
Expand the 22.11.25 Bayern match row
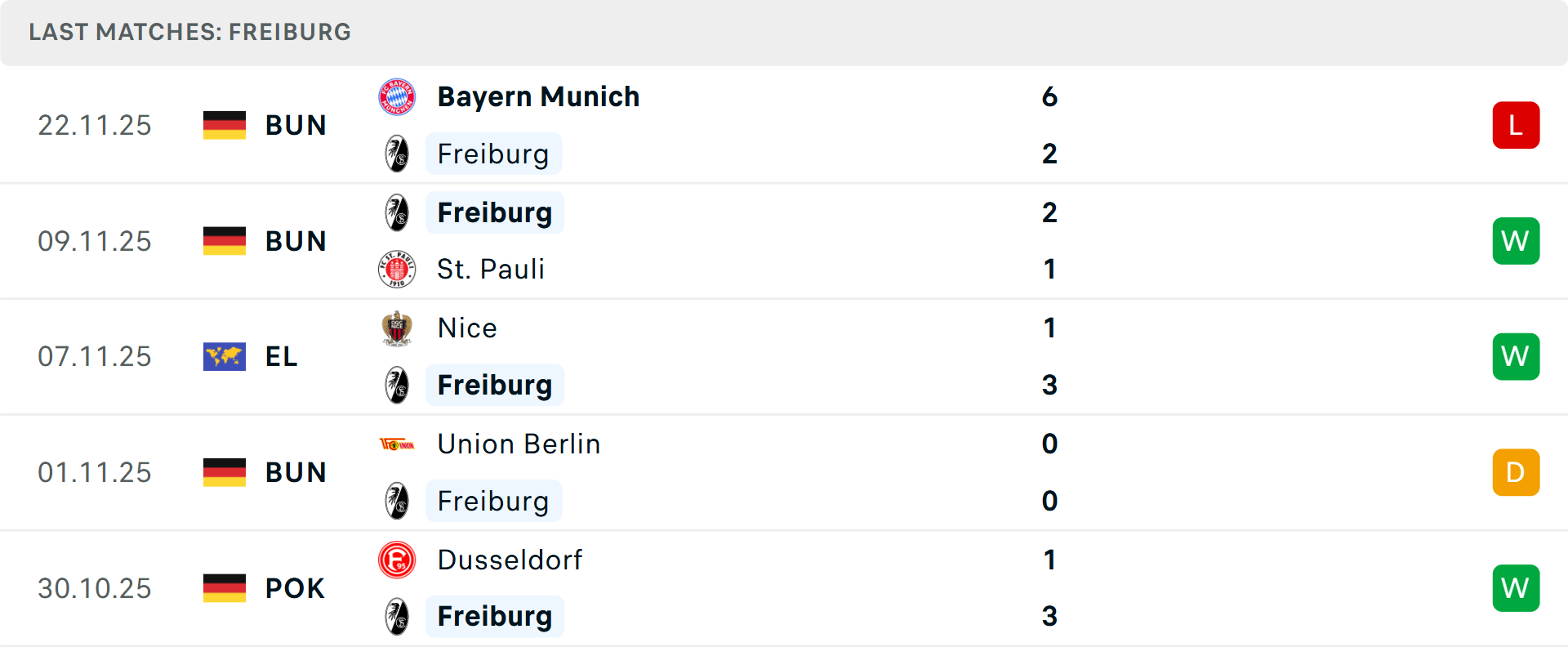click(x=784, y=124)
